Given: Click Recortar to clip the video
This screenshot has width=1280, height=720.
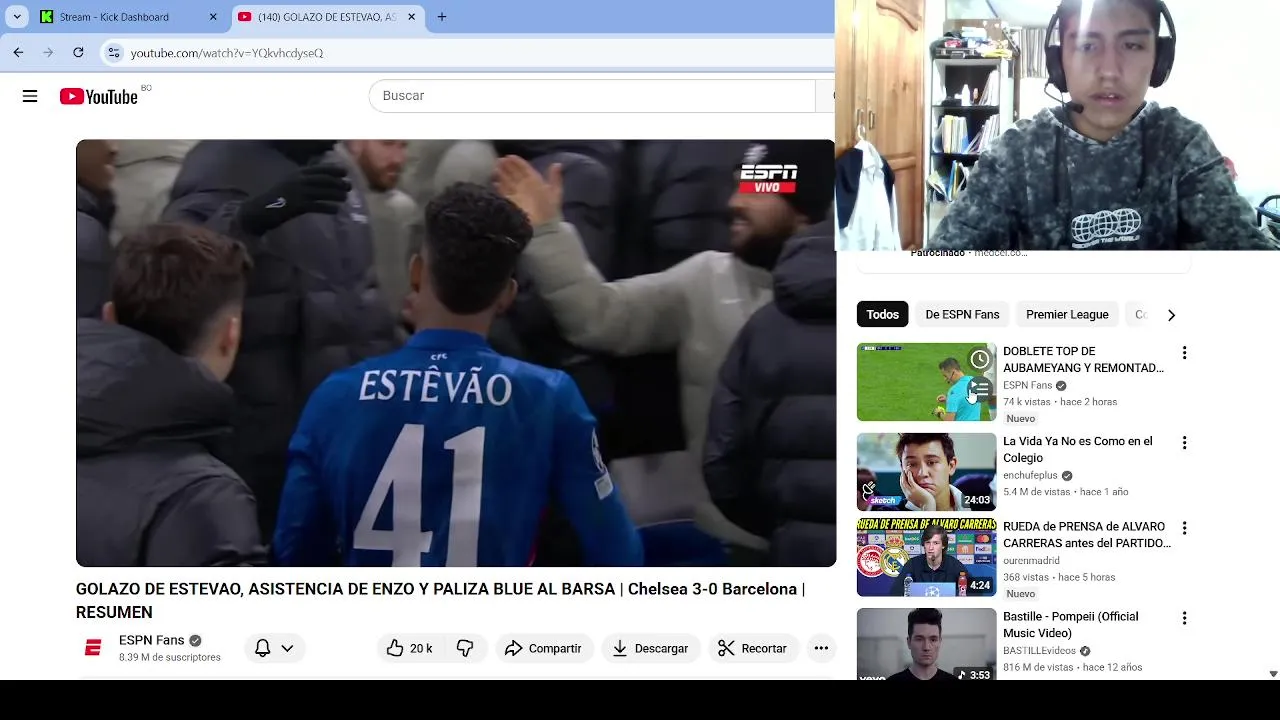Looking at the screenshot, I should (752, 648).
